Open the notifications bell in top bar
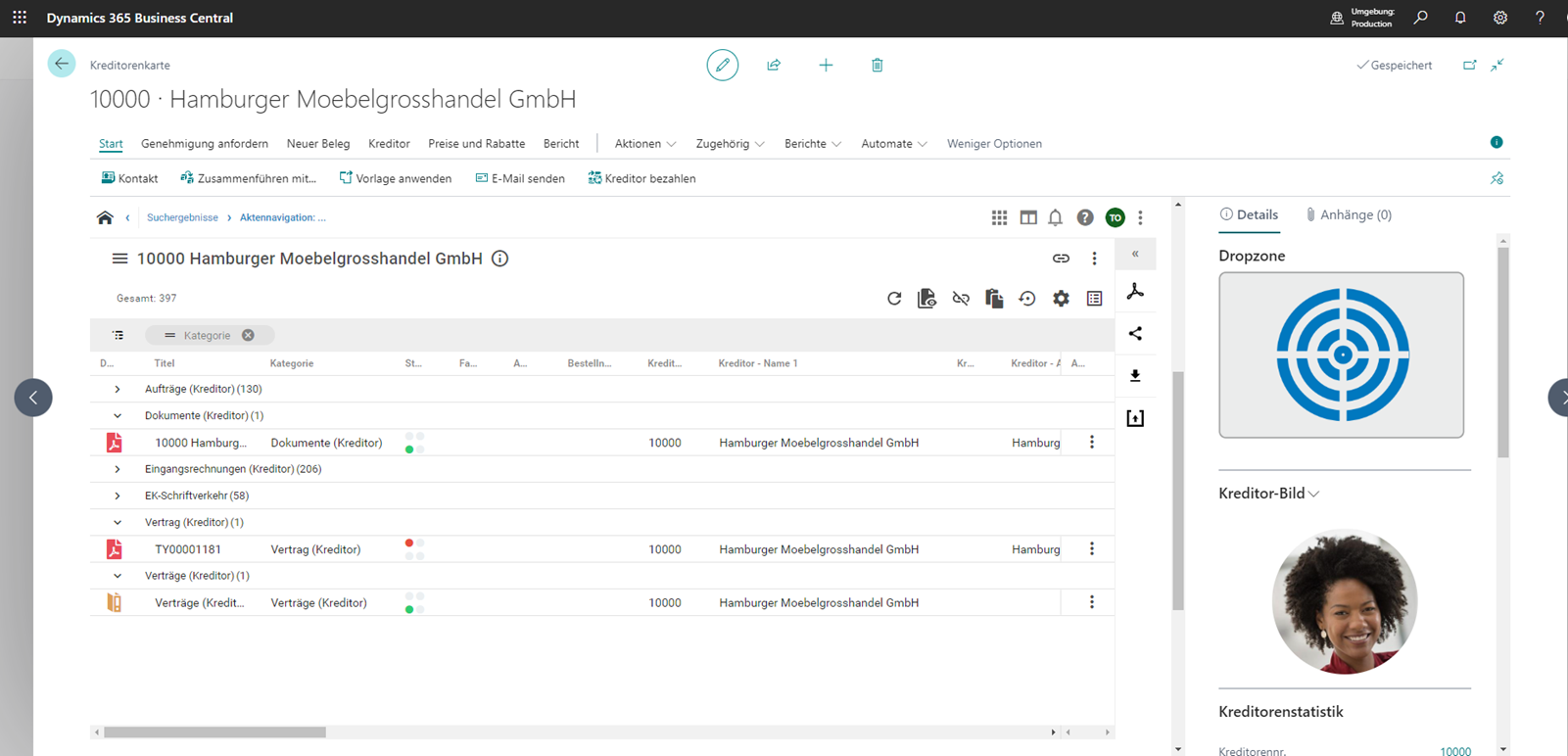 pyautogui.click(x=1460, y=18)
